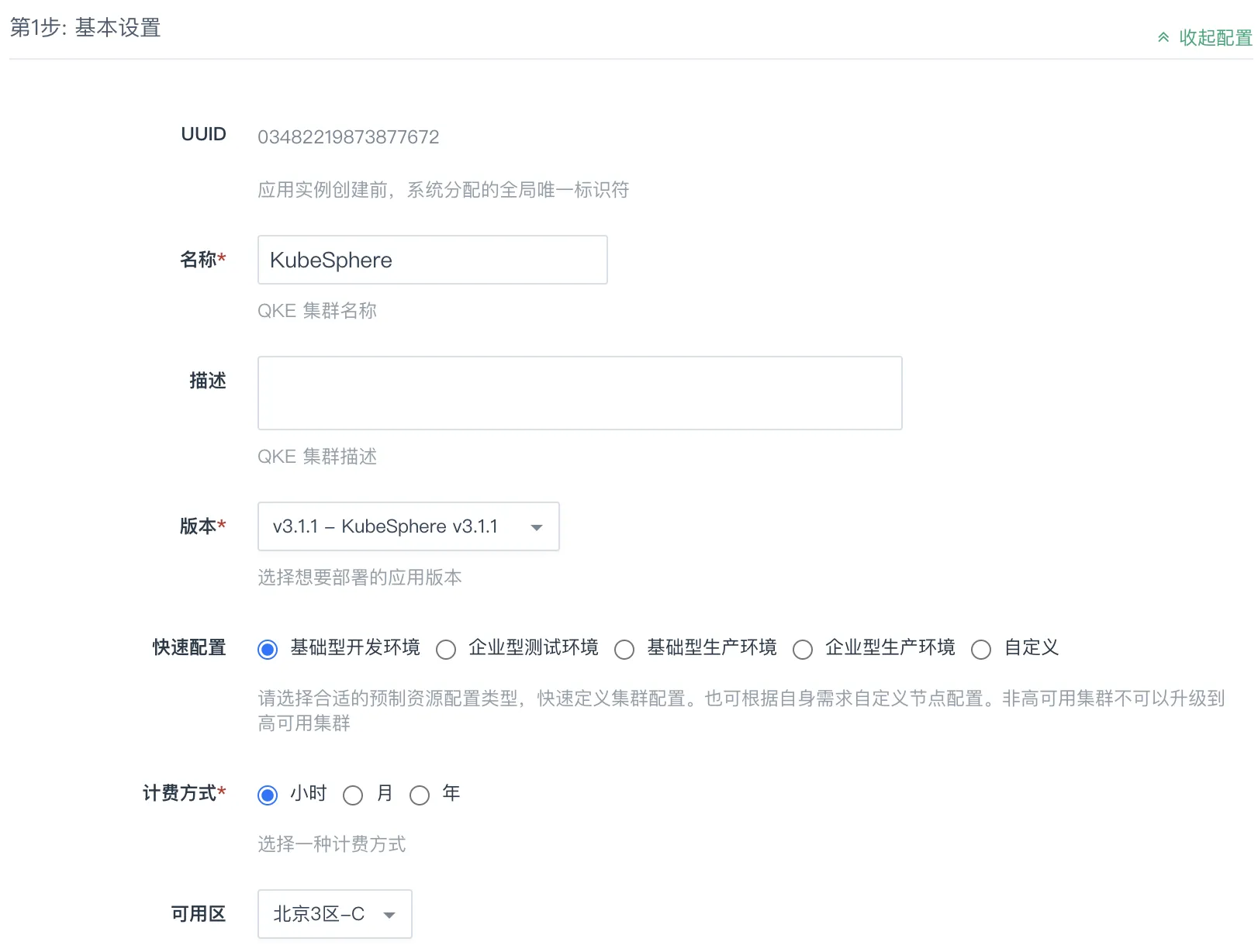Image resolution: width=1258 pixels, height=952 pixels.
Task: Click the 快速配置 label
Action: pyautogui.click(x=189, y=647)
